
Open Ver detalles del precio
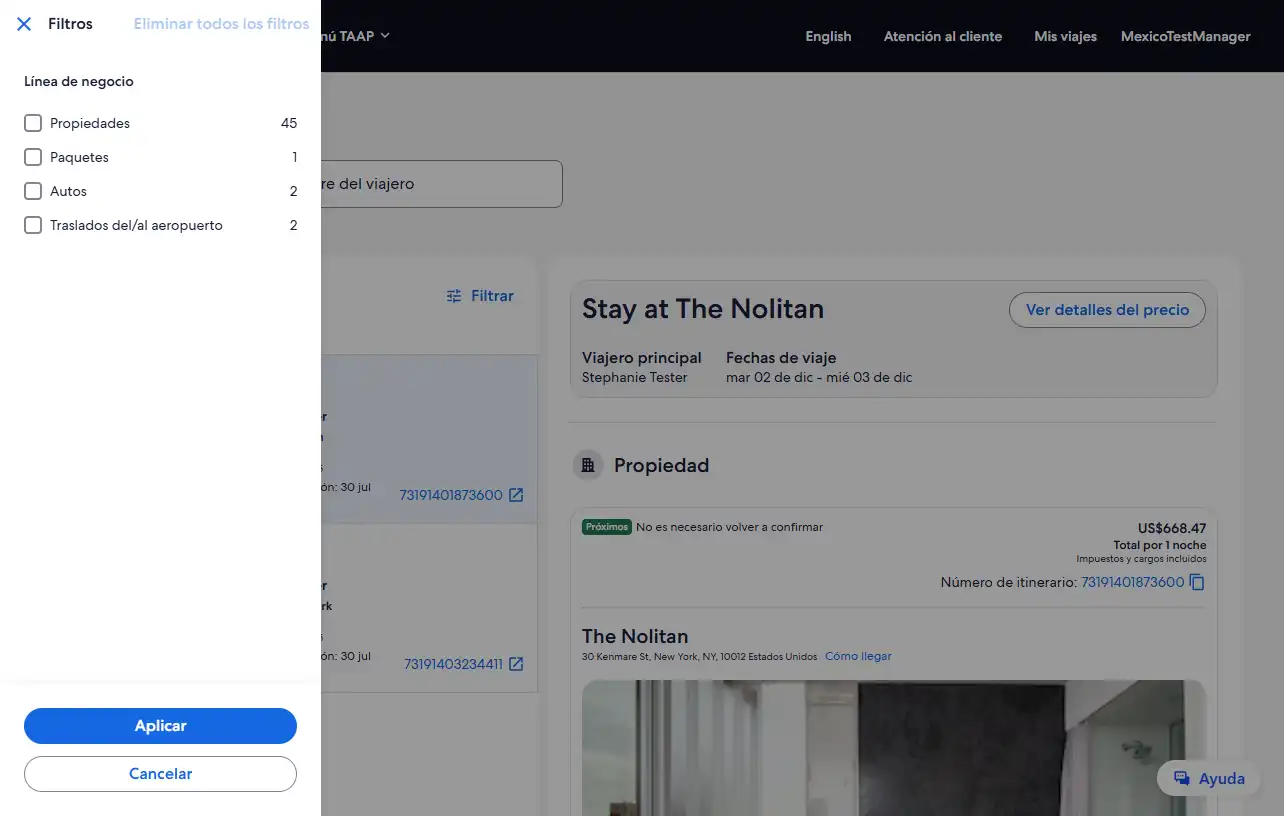click(1107, 310)
